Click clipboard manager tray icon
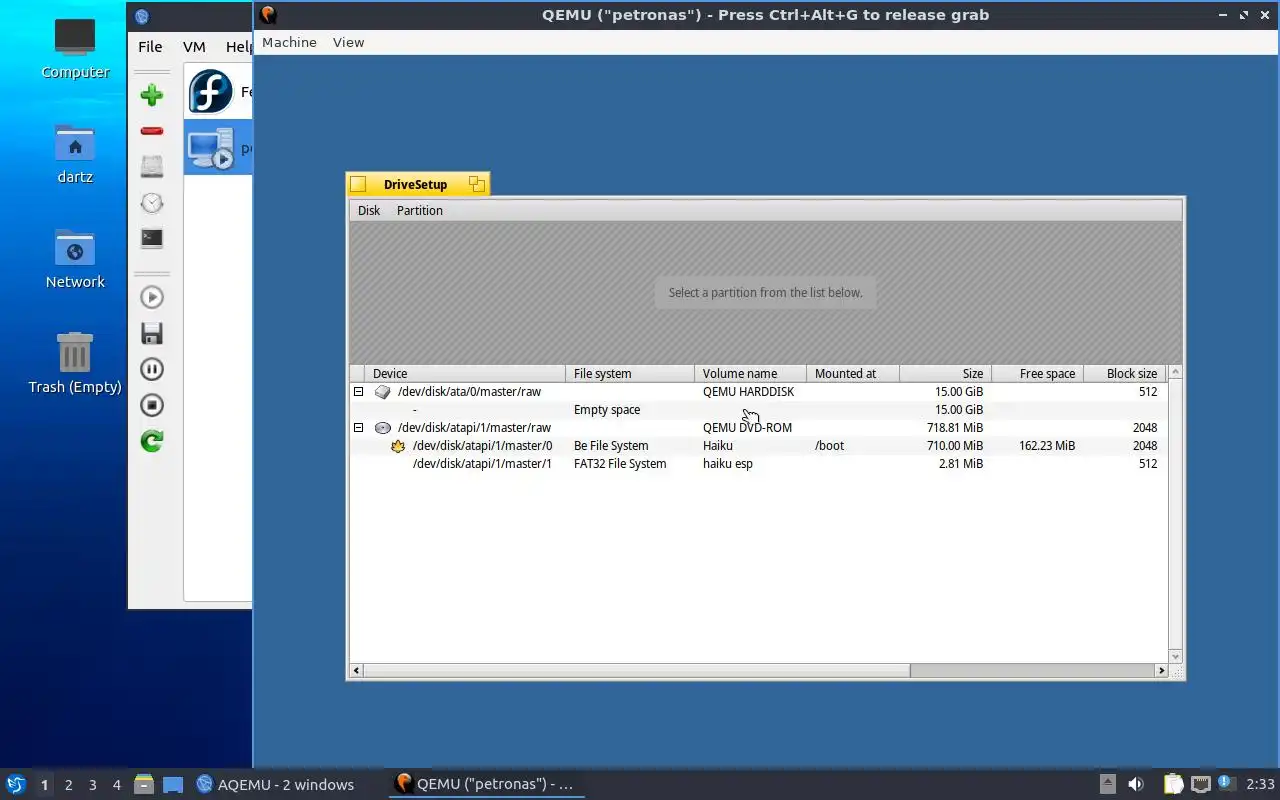Viewport: 1280px width, 800px height. coord(1173,784)
